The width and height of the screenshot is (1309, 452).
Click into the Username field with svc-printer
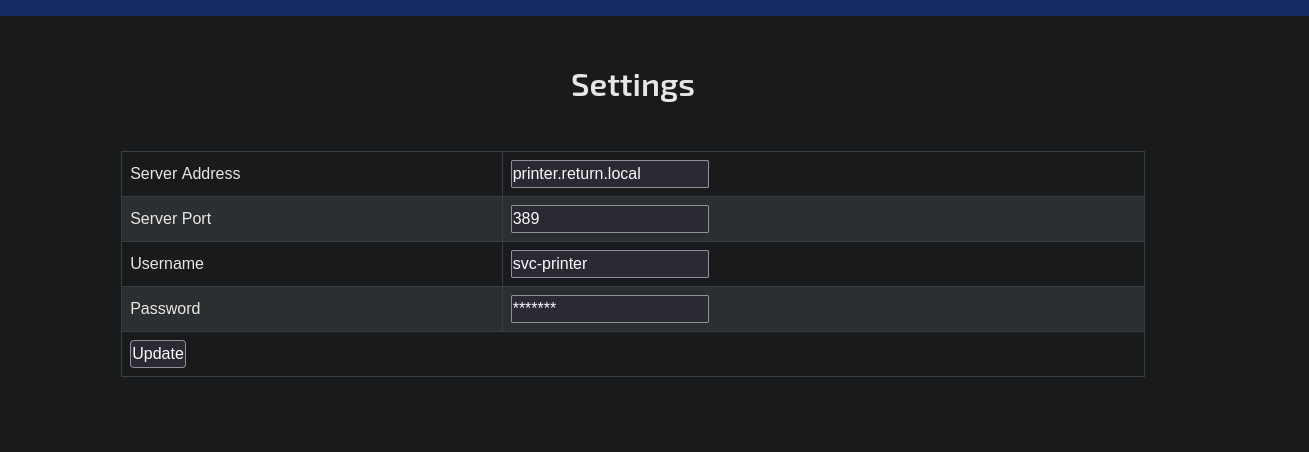click(x=609, y=264)
